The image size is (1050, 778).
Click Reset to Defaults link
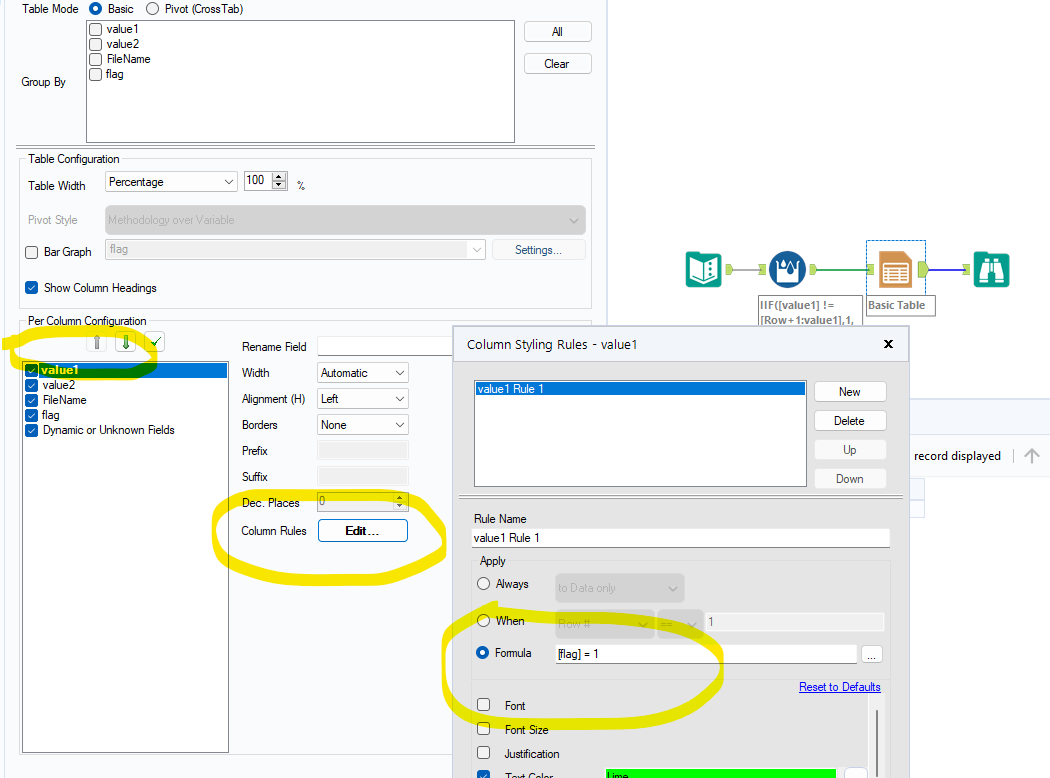click(839, 687)
